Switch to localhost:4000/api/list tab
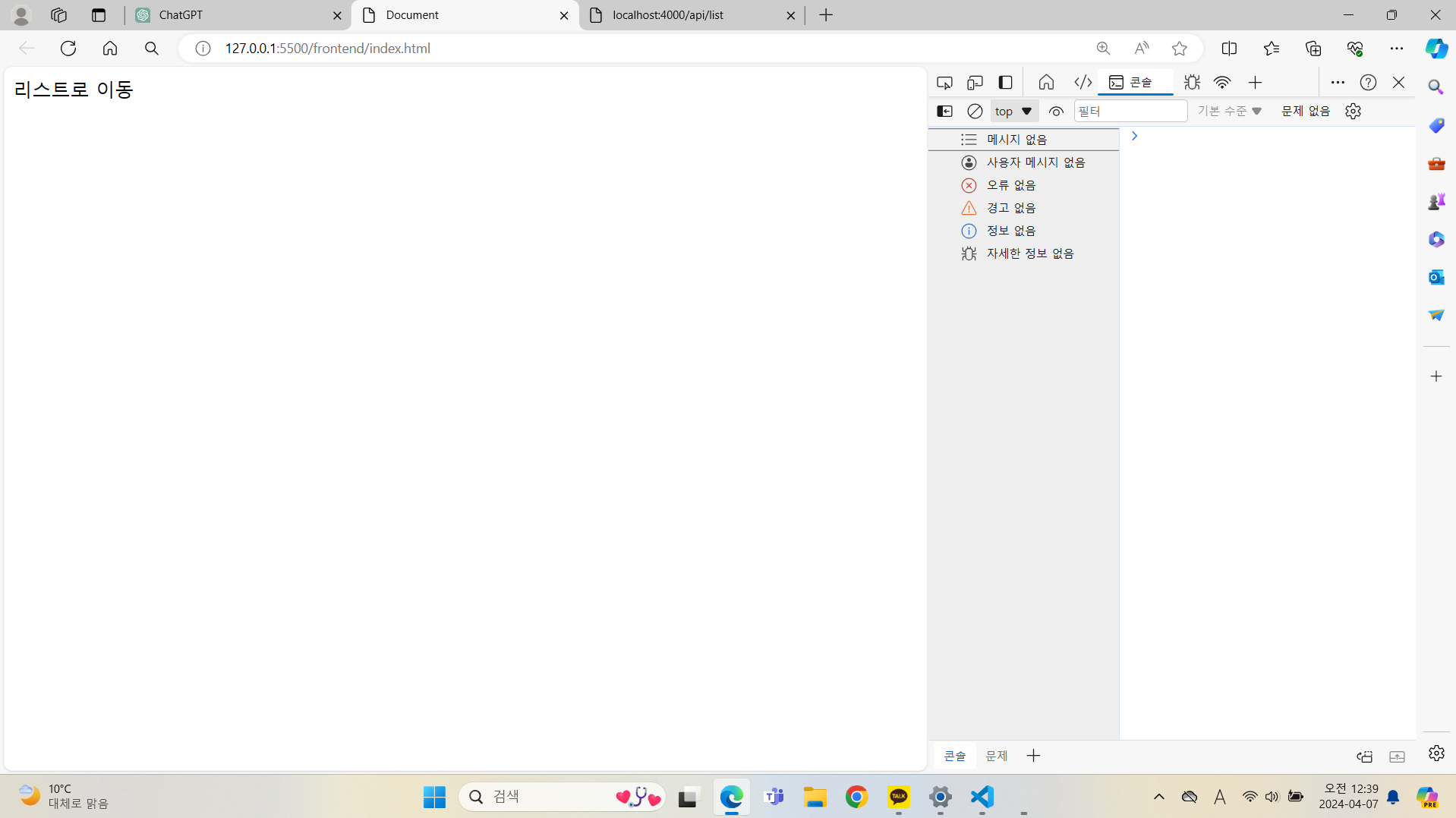This screenshot has width=1456, height=818. coord(691,15)
